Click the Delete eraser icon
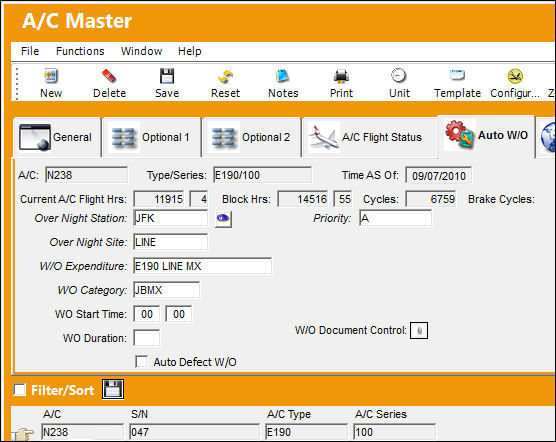 coord(109,75)
